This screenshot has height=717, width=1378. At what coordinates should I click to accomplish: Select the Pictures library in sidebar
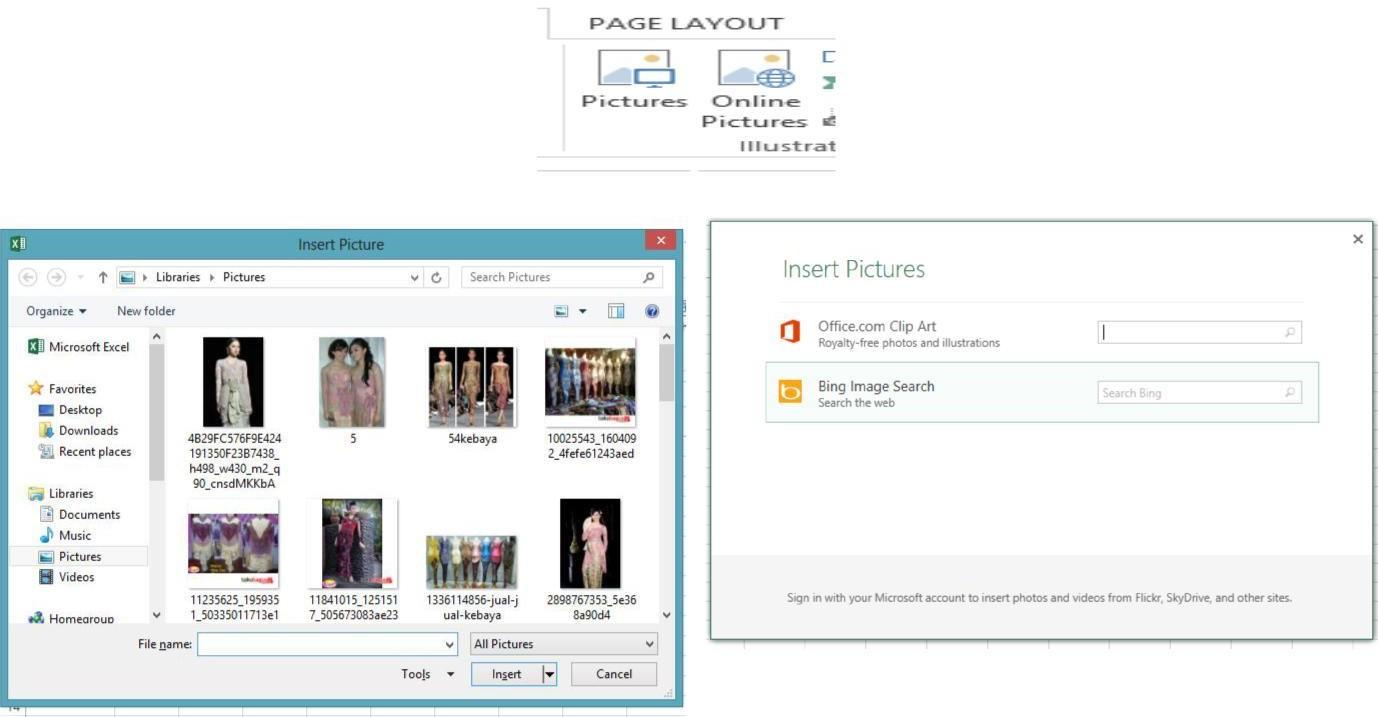(x=79, y=556)
